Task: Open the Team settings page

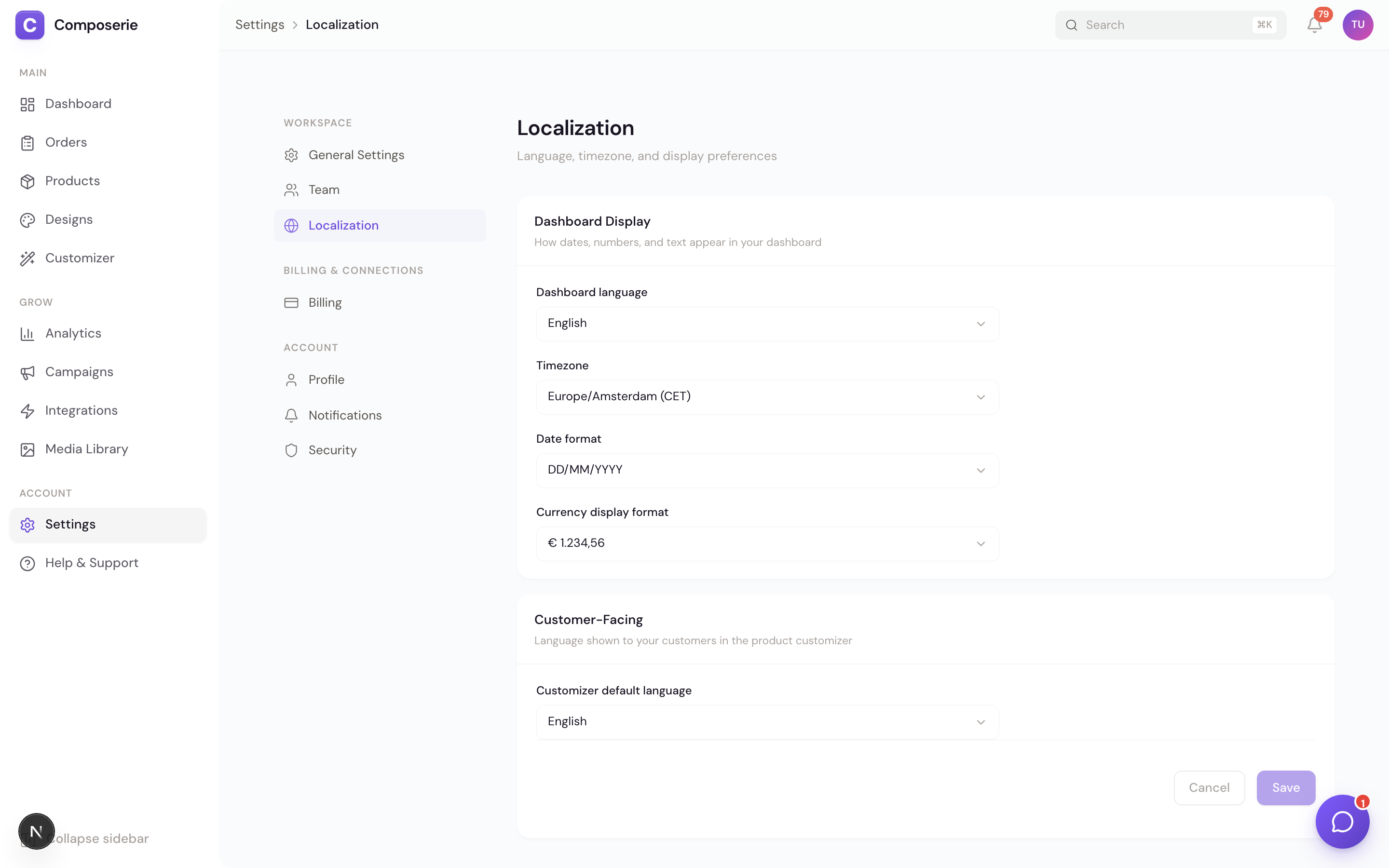Action: tap(380, 190)
